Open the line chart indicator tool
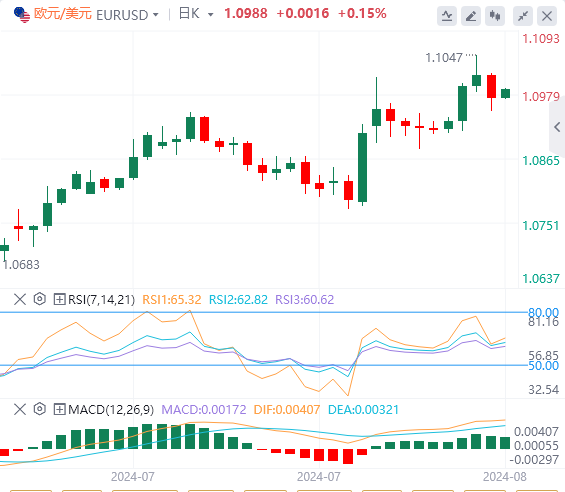 (447, 16)
